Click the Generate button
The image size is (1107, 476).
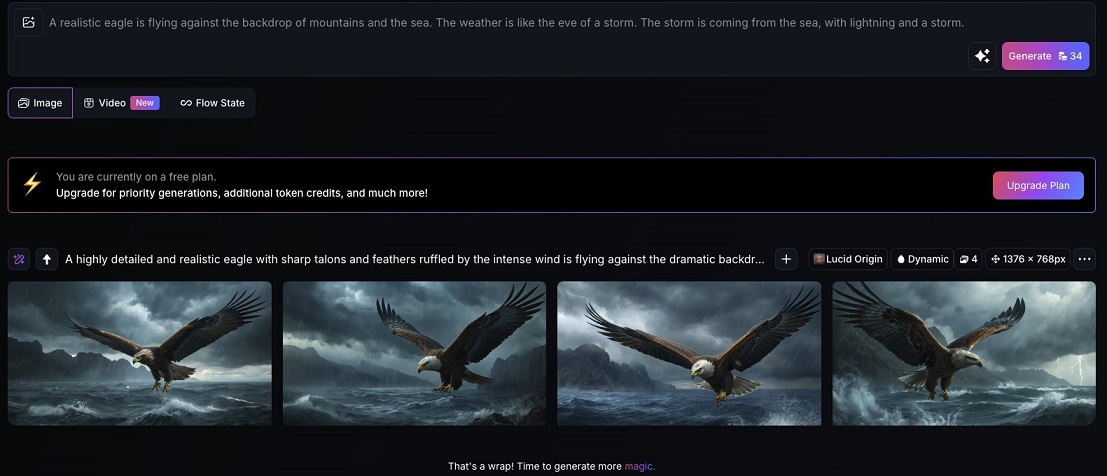click(x=1045, y=56)
